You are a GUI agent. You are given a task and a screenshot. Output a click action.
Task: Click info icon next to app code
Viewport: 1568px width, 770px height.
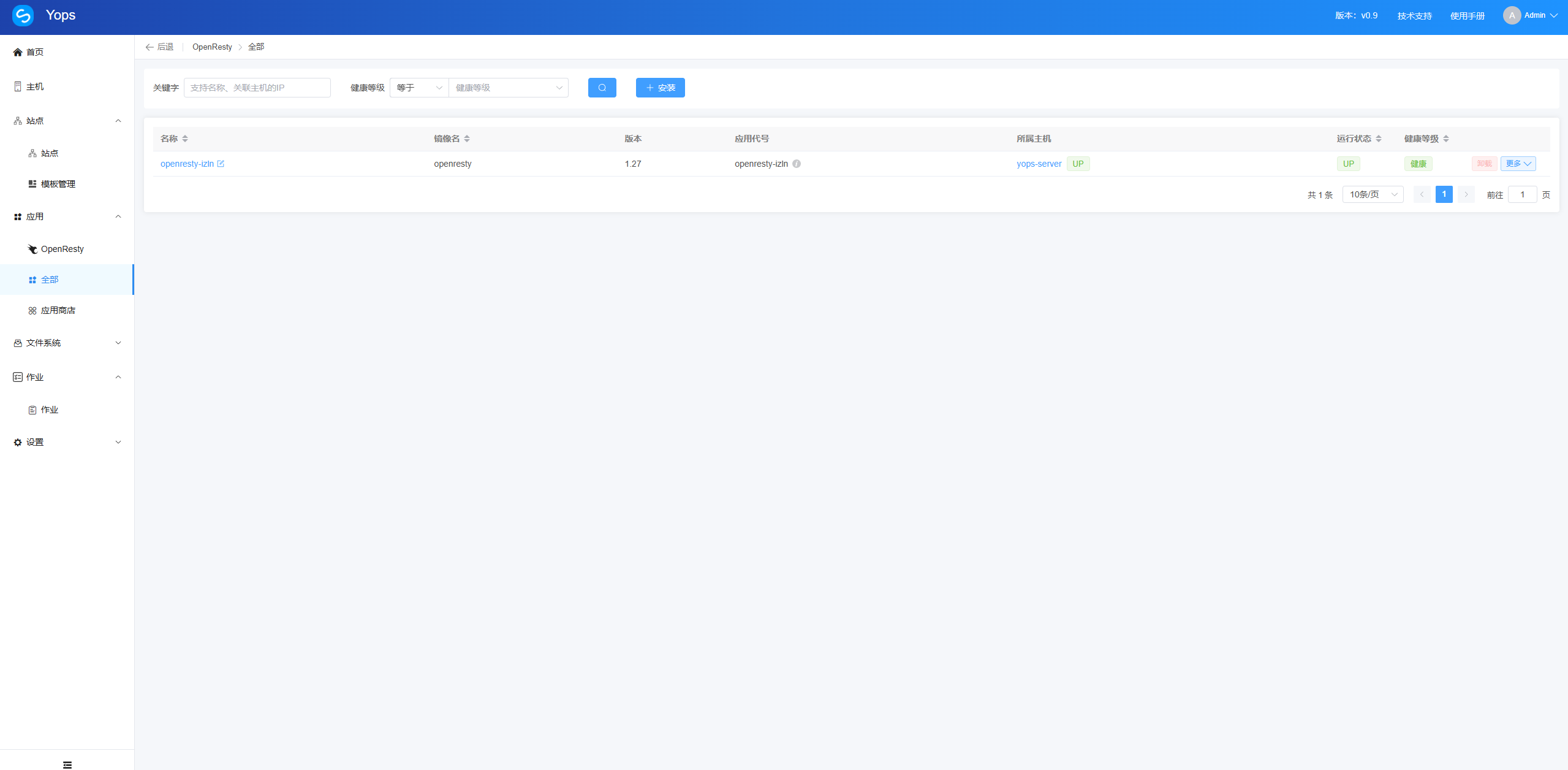tap(797, 164)
